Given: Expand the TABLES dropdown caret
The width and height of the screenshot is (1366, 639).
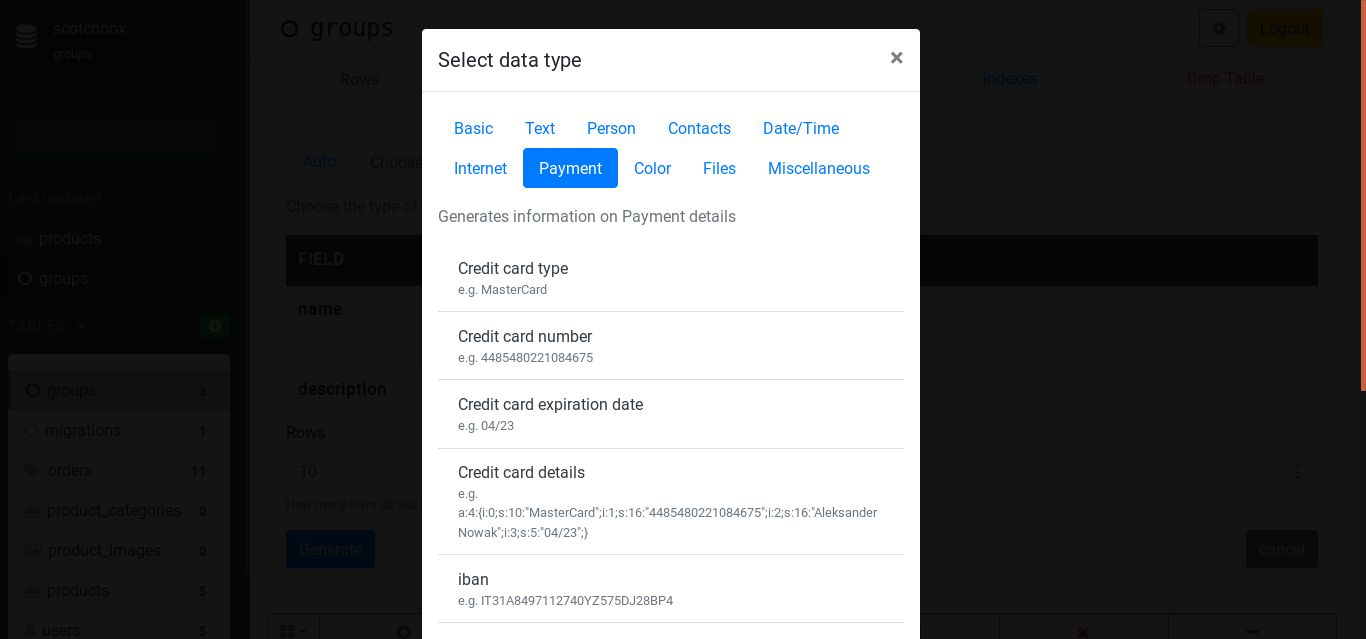Looking at the screenshot, I should (81, 327).
